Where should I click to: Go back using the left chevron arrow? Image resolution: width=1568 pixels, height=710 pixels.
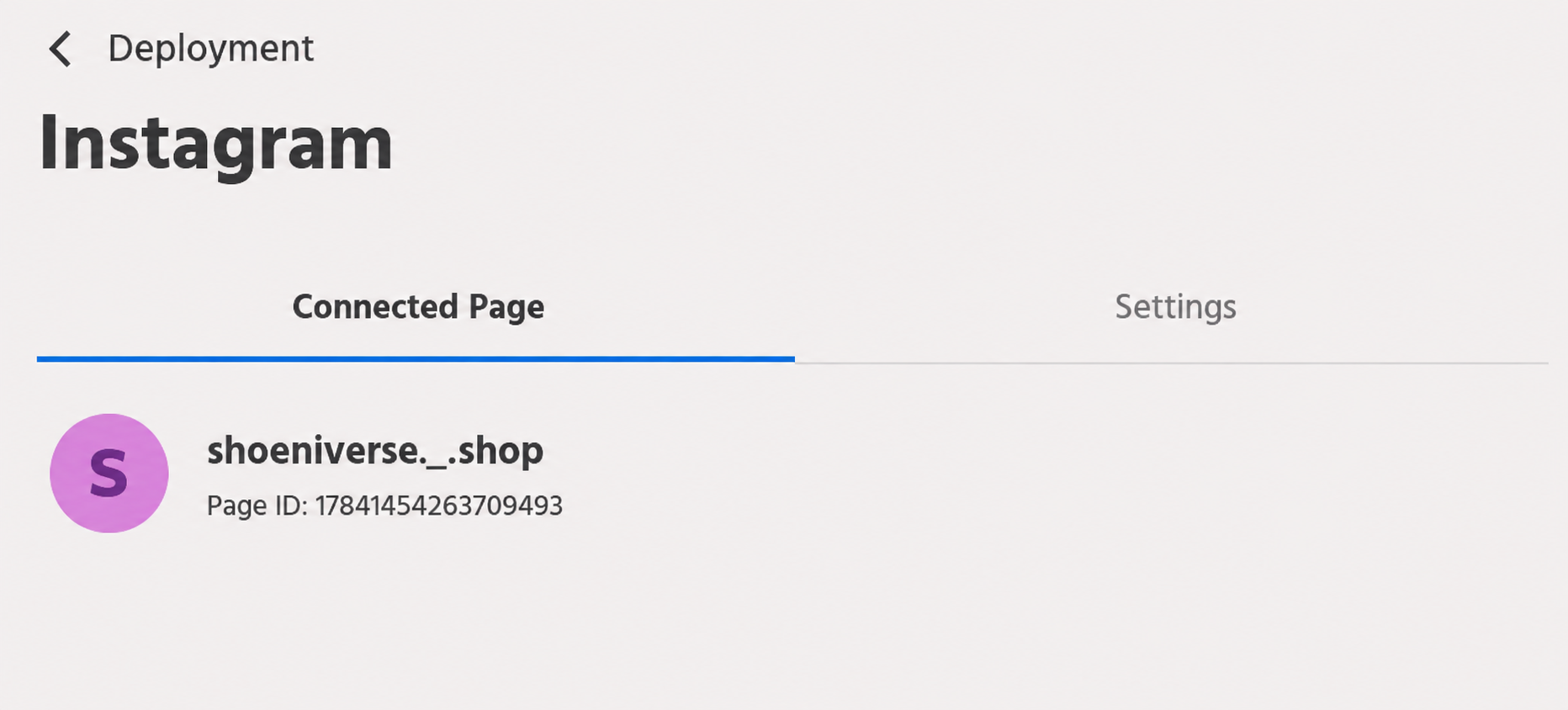(60, 49)
